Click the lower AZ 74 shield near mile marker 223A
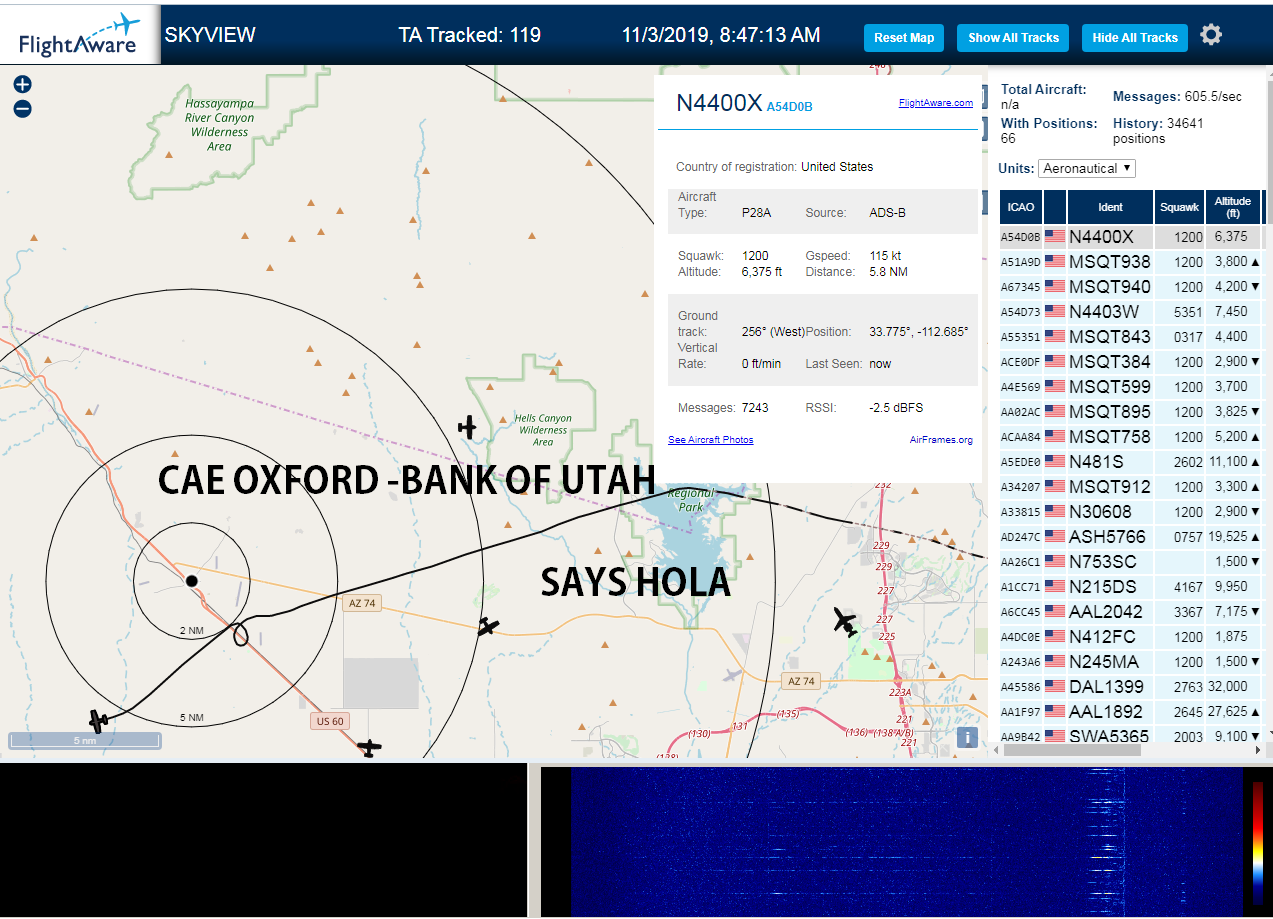This screenshot has width=1273, height=919. pos(801,681)
